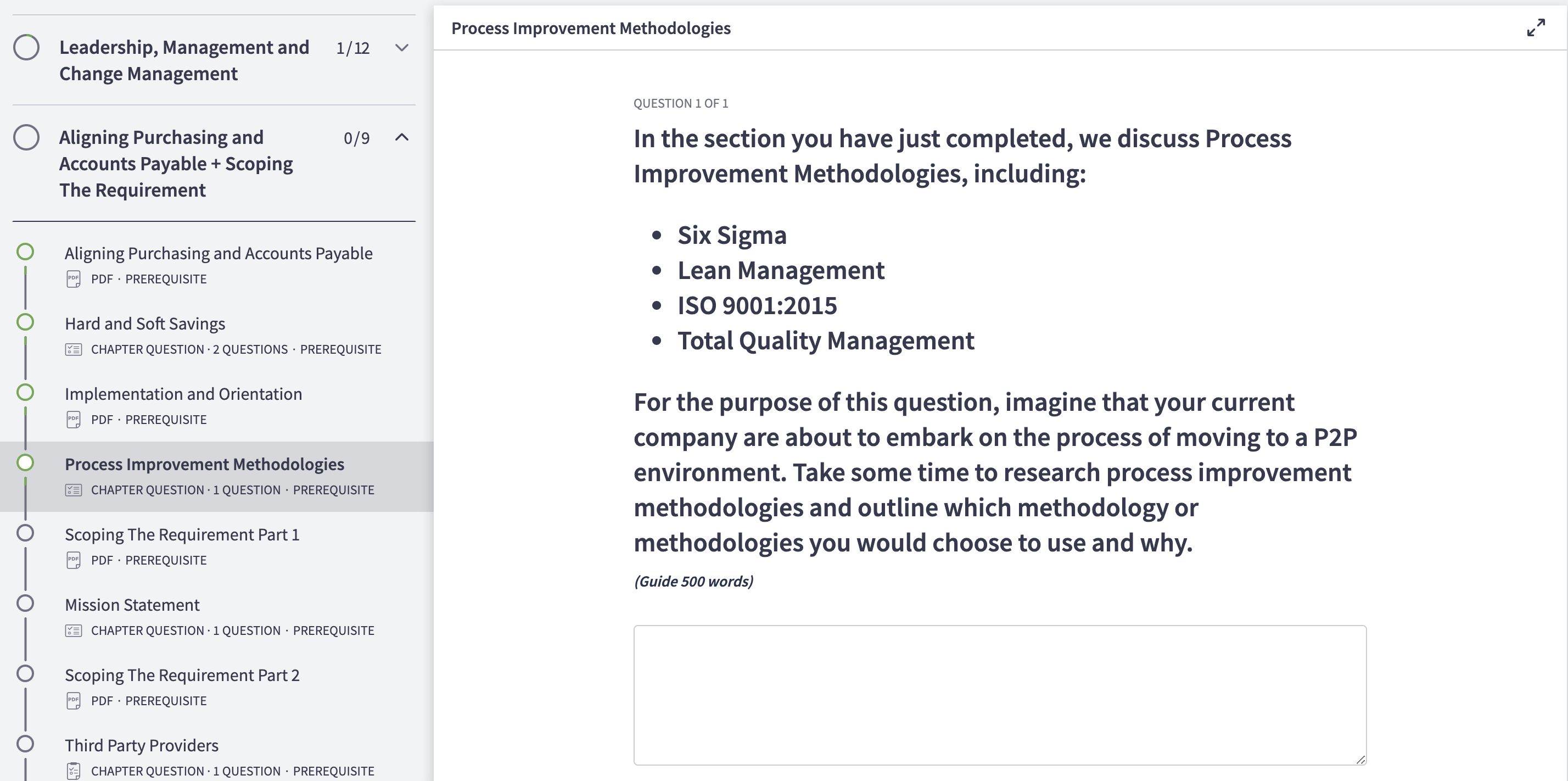1568x781 pixels.
Task: Open Implementation and Orientation lesson
Action: coord(183,394)
